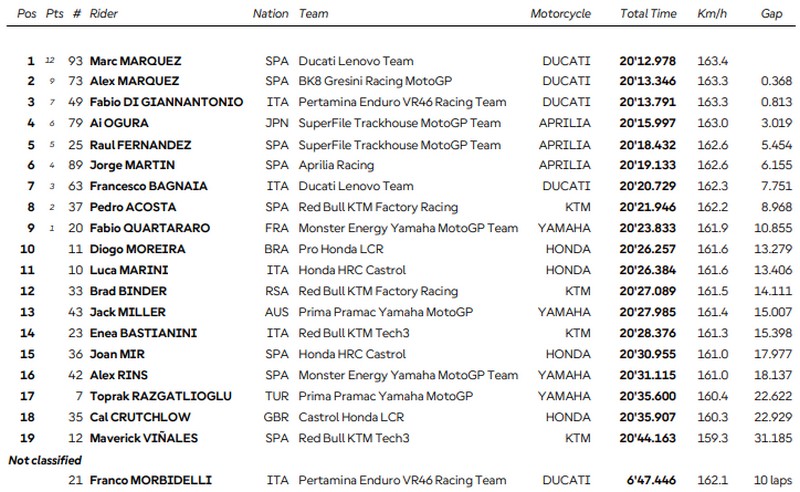This screenshot has width=800, height=492.
Task: Click Aprilia Racing team name
Action: coord(336,165)
